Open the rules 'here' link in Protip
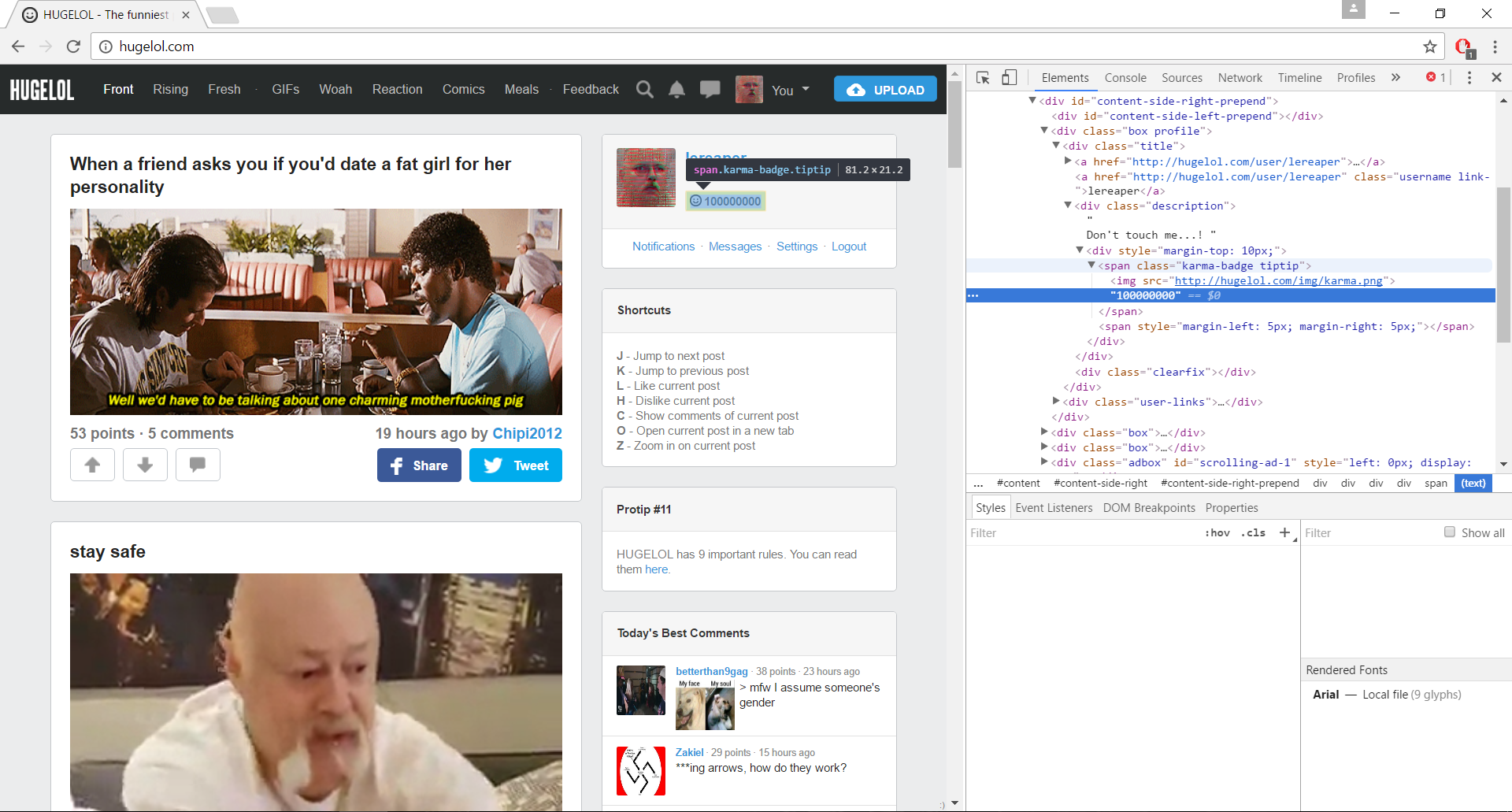Screen dimensions: 1512x812 656,569
